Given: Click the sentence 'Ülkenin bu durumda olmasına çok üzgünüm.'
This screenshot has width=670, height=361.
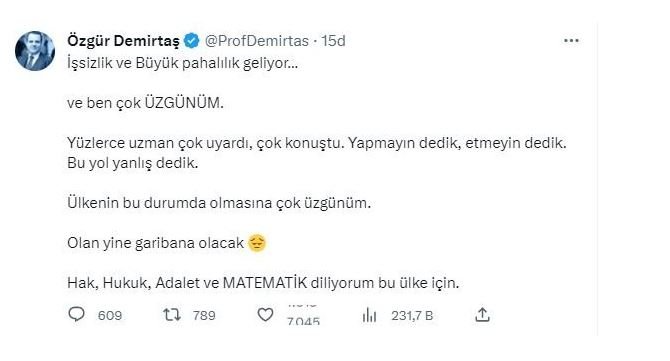Looking at the screenshot, I should pyautogui.click(x=219, y=203).
